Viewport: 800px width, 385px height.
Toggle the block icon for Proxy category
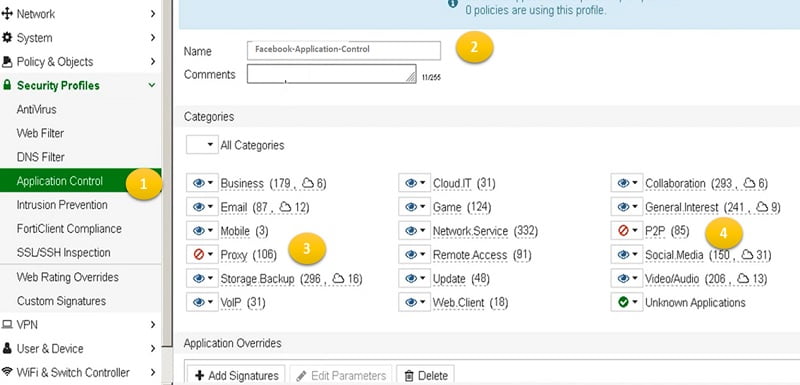tap(198, 254)
